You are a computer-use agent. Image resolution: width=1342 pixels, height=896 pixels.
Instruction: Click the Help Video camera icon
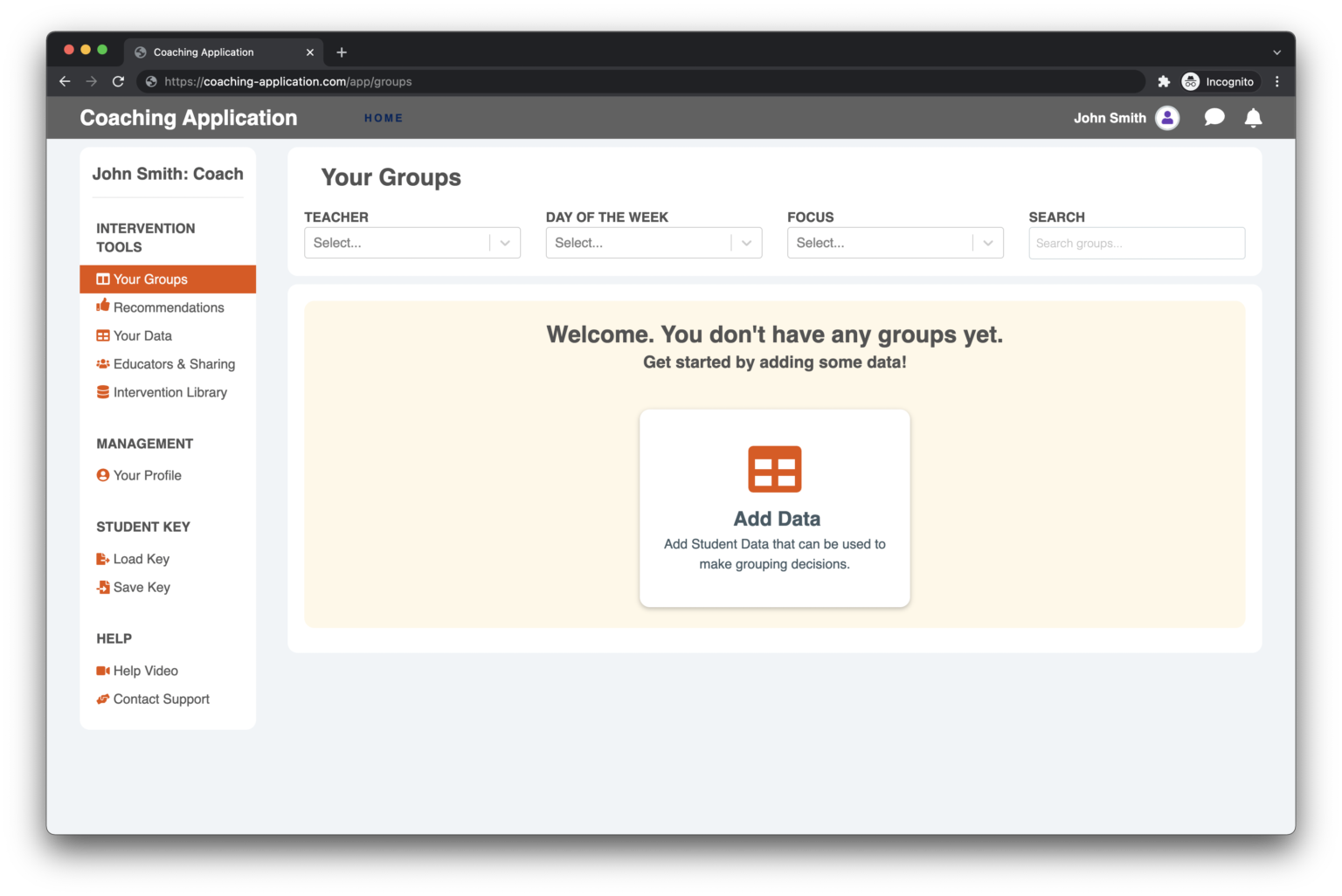(102, 670)
